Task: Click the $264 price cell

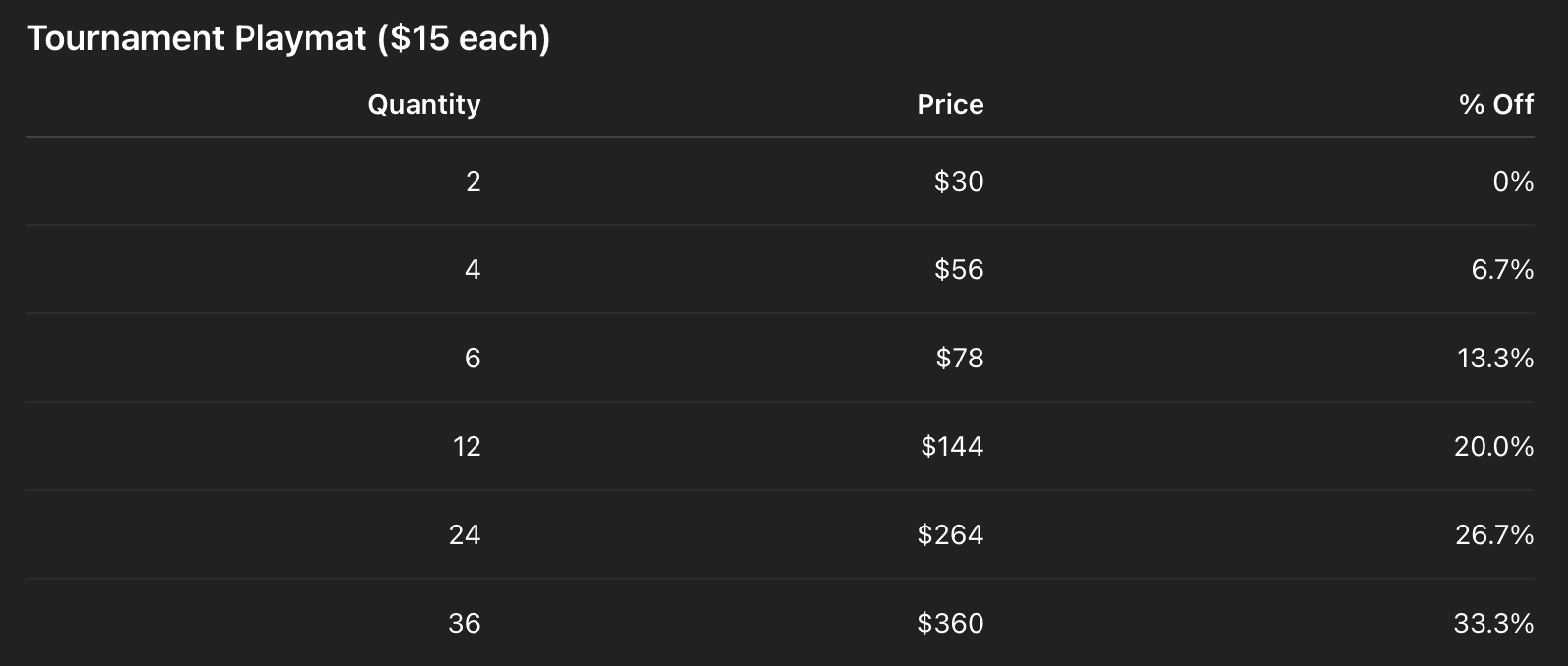Action: pyautogui.click(x=950, y=534)
